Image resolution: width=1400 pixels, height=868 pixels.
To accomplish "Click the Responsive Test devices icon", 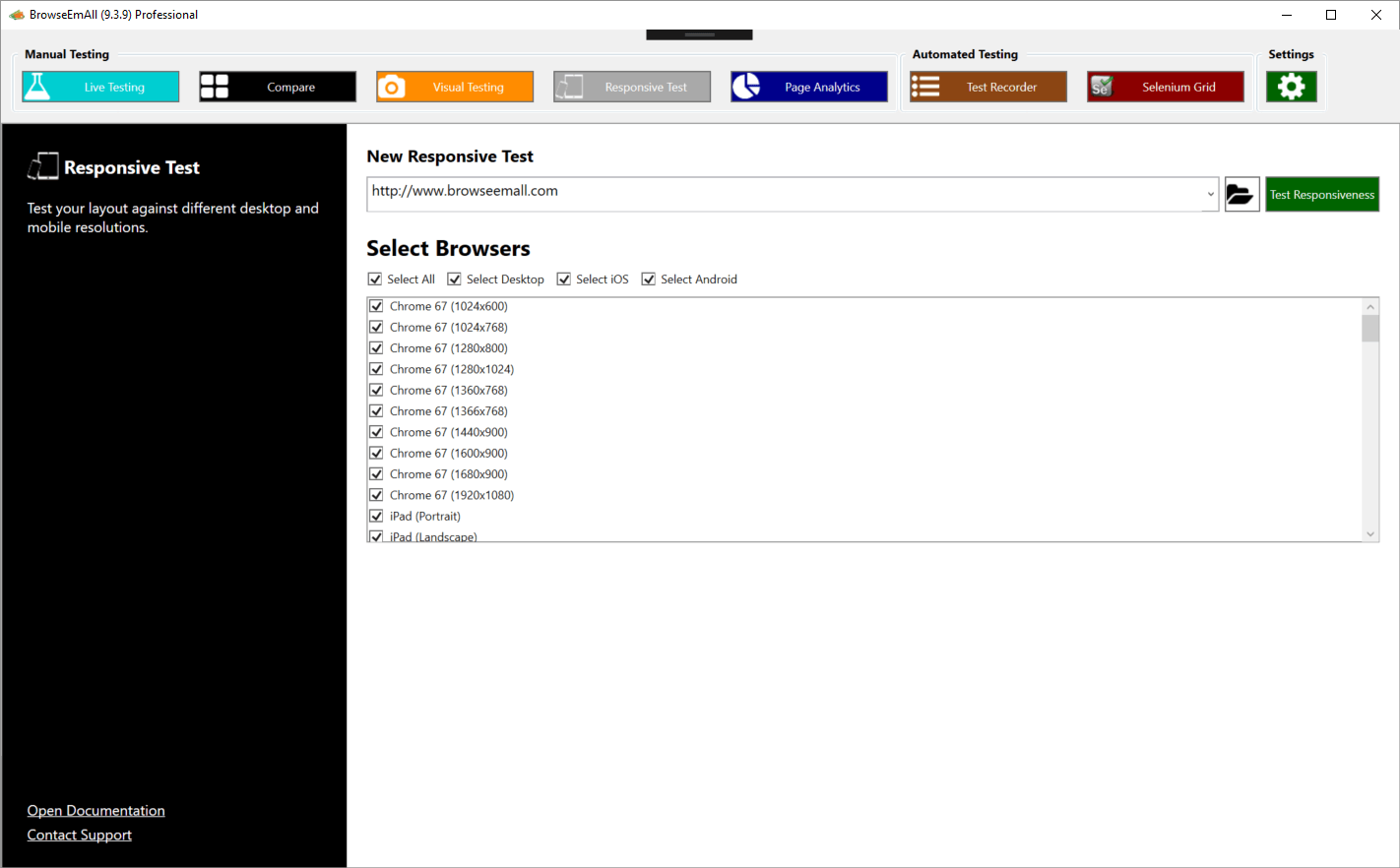I will pyautogui.click(x=569, y=87).
